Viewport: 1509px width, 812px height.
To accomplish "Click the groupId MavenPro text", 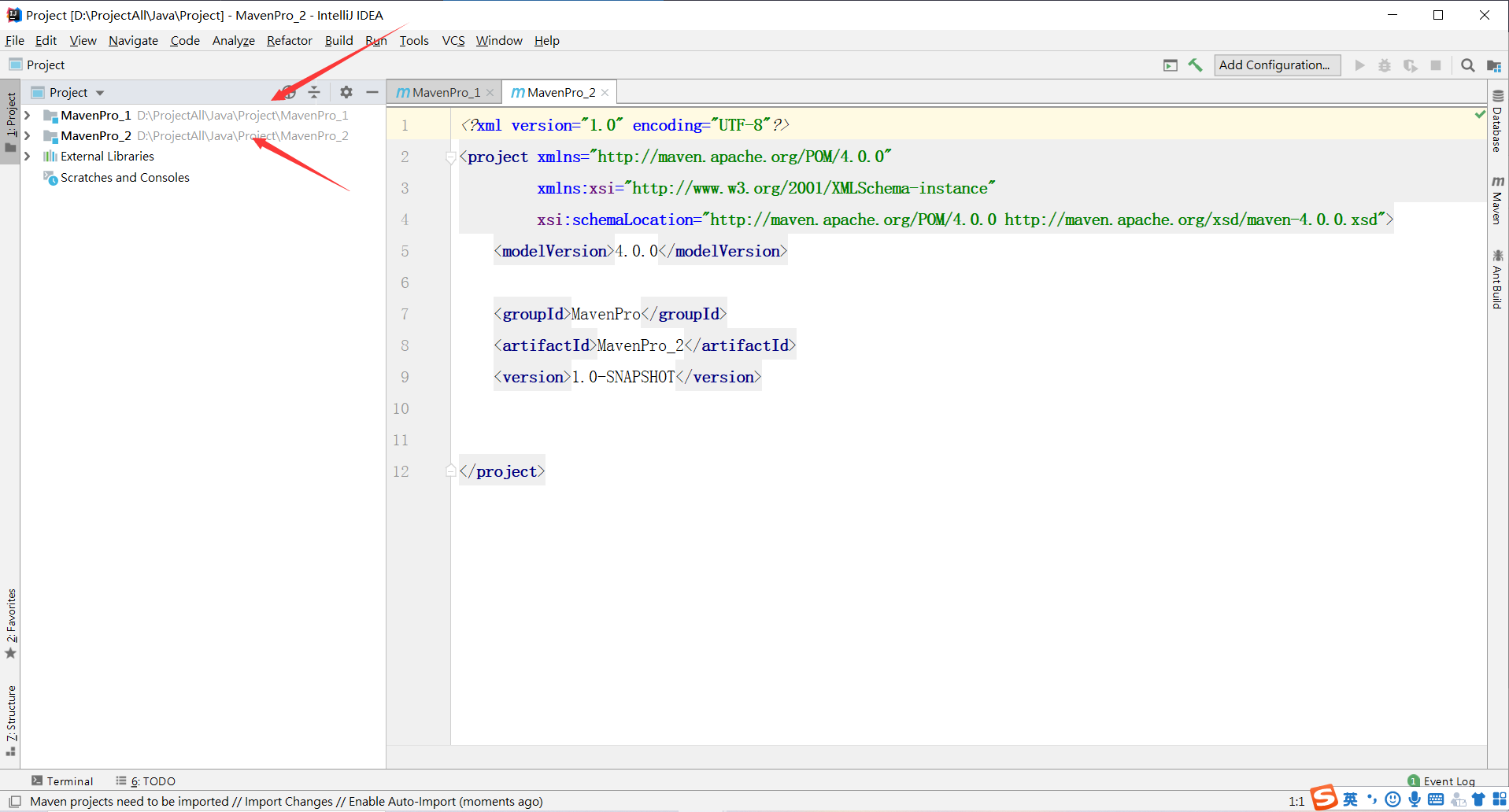I will (x=605, y=314).
